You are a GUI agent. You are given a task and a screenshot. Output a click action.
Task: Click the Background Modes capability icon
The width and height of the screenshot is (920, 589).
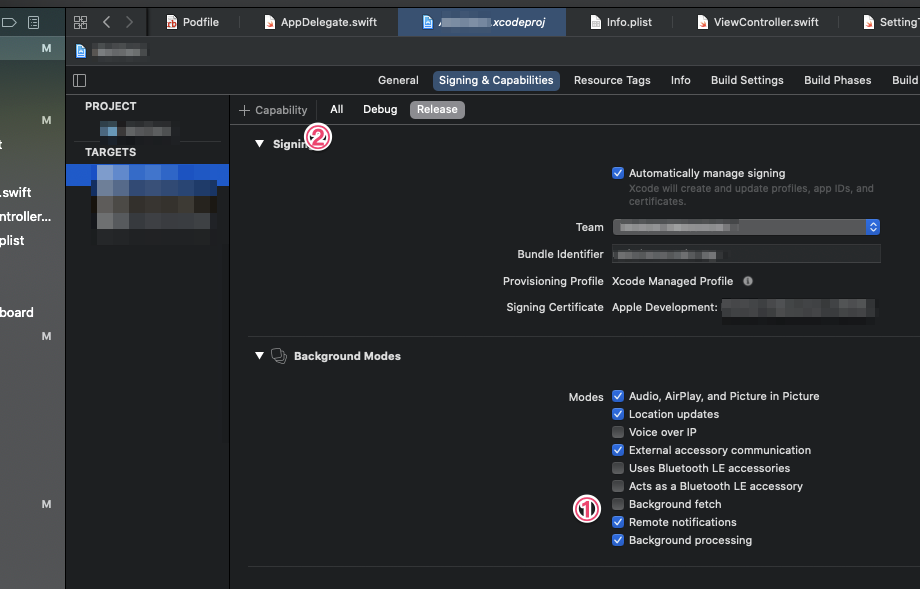click(279, 356)
